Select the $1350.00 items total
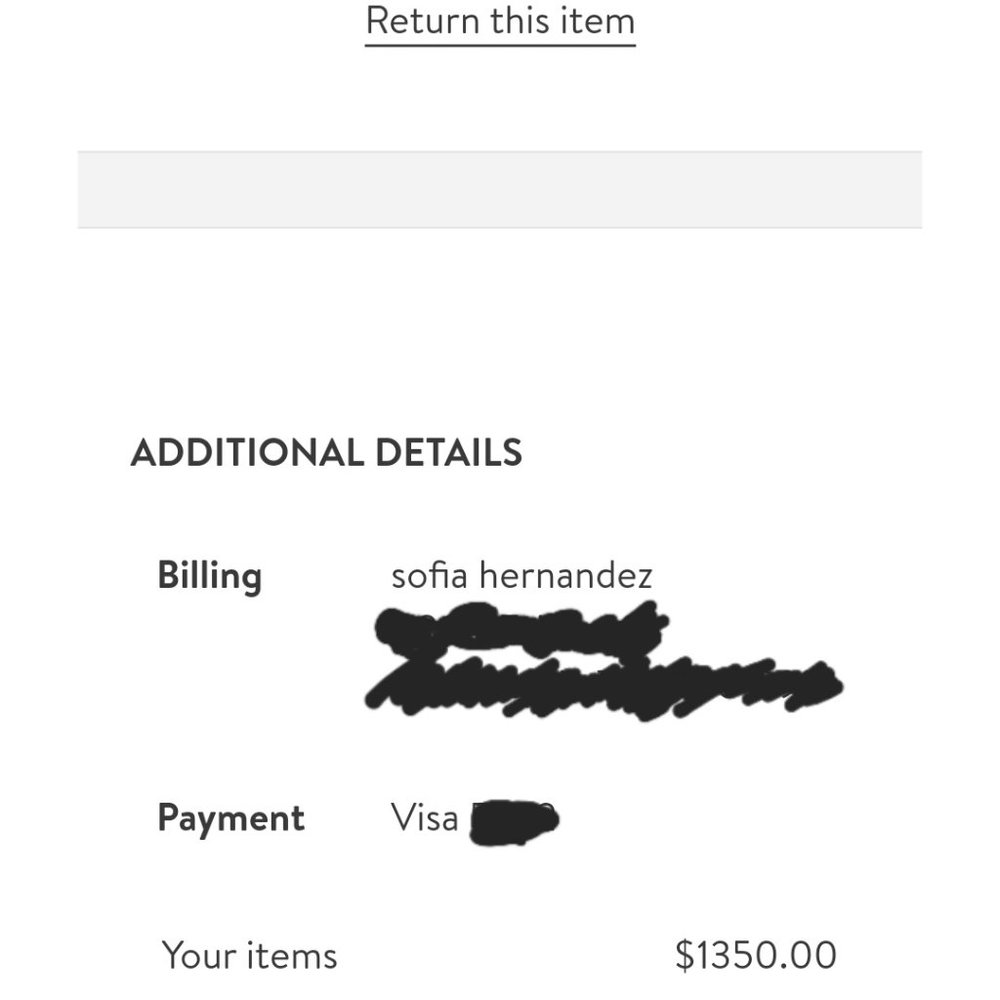 [x=755, y=955]
